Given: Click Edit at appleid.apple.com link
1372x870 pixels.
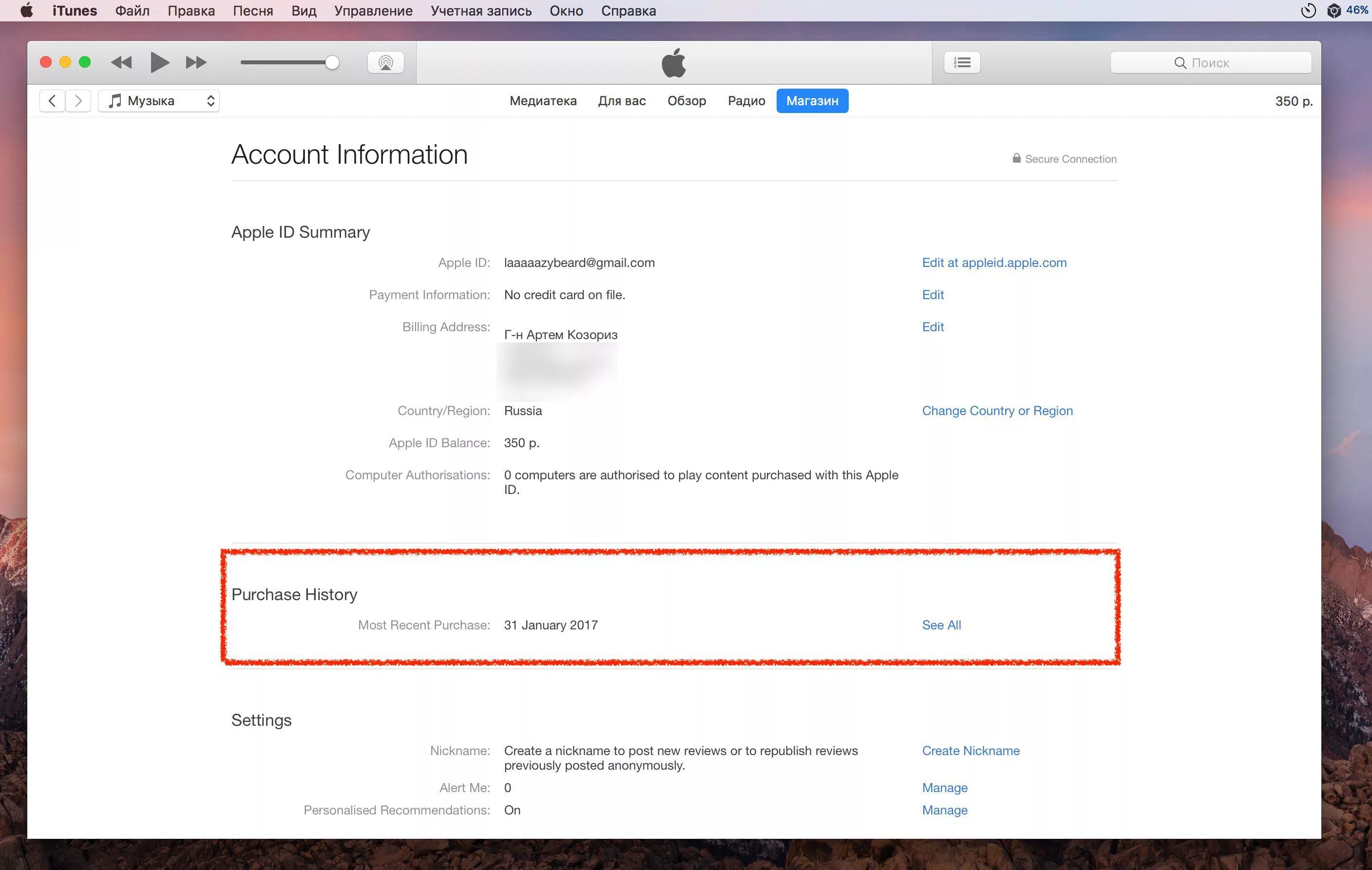Looking at the screenshot, I should tap(993, 263).
